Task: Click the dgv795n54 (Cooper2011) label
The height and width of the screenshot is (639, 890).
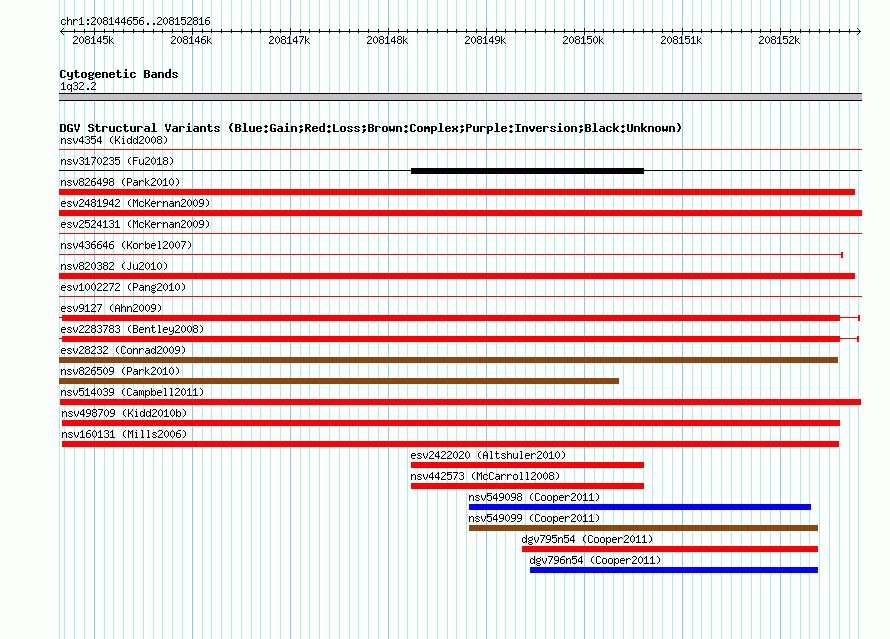Action: pyautogui.click(x=587, y=539)
